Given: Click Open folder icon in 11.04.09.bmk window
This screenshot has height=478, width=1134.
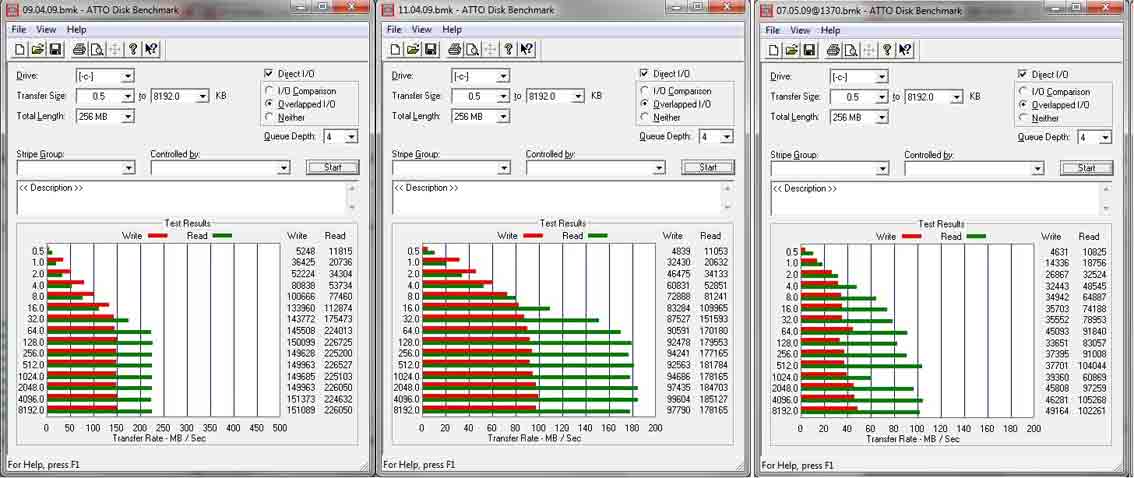Looking at the screenshot, I should pyautogui.click(x=413, y=49).
